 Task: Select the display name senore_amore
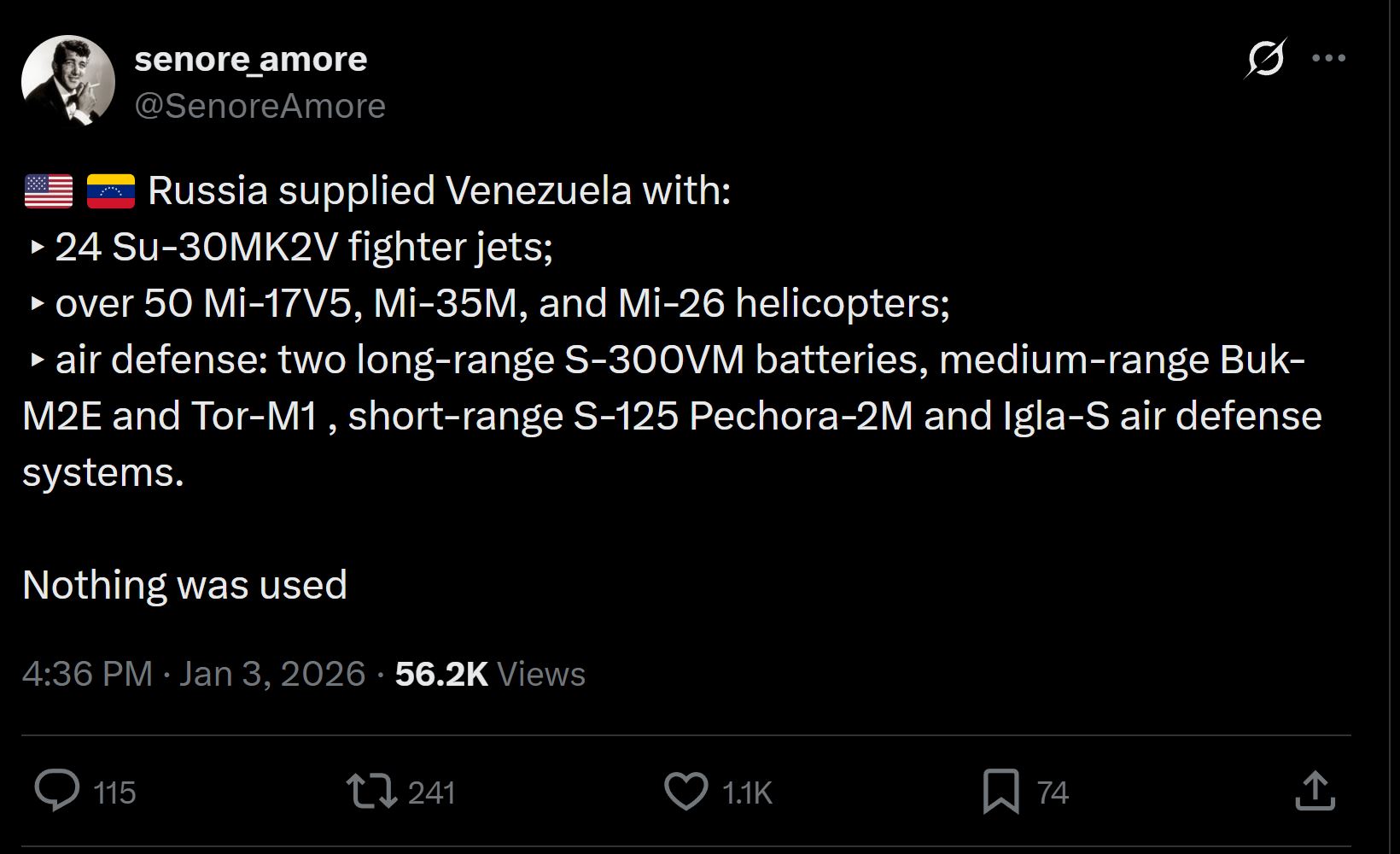pos(251,59)
